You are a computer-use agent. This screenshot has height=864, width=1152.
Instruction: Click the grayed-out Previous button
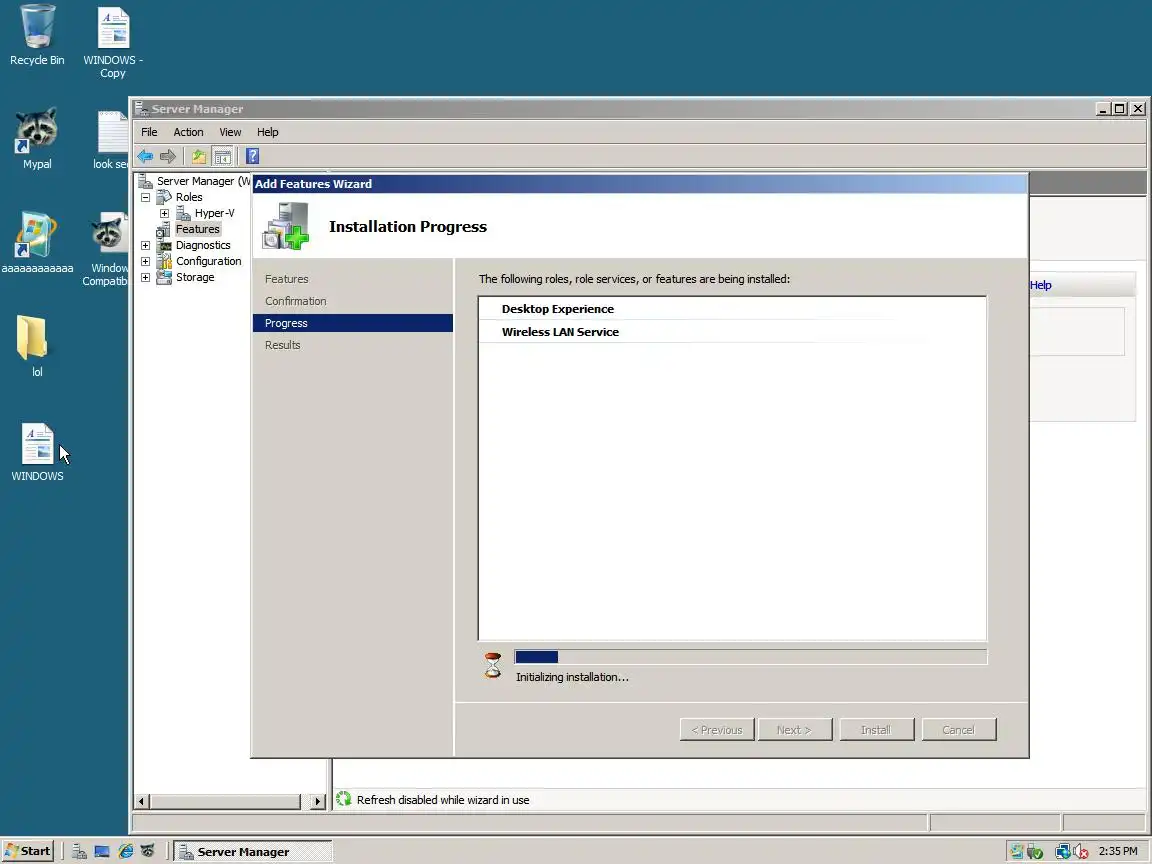717,730
